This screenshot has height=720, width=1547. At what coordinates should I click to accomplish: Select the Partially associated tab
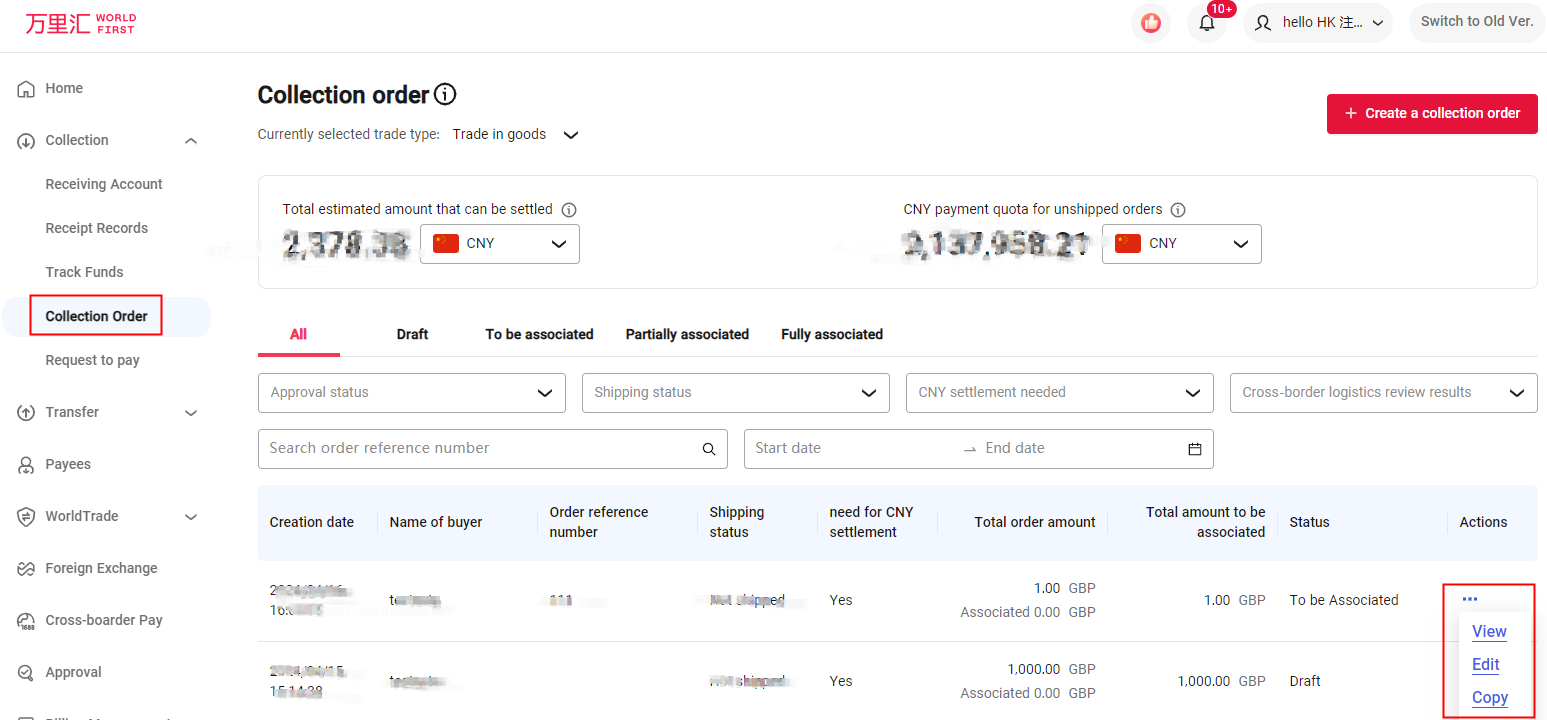tap(687, 334)
